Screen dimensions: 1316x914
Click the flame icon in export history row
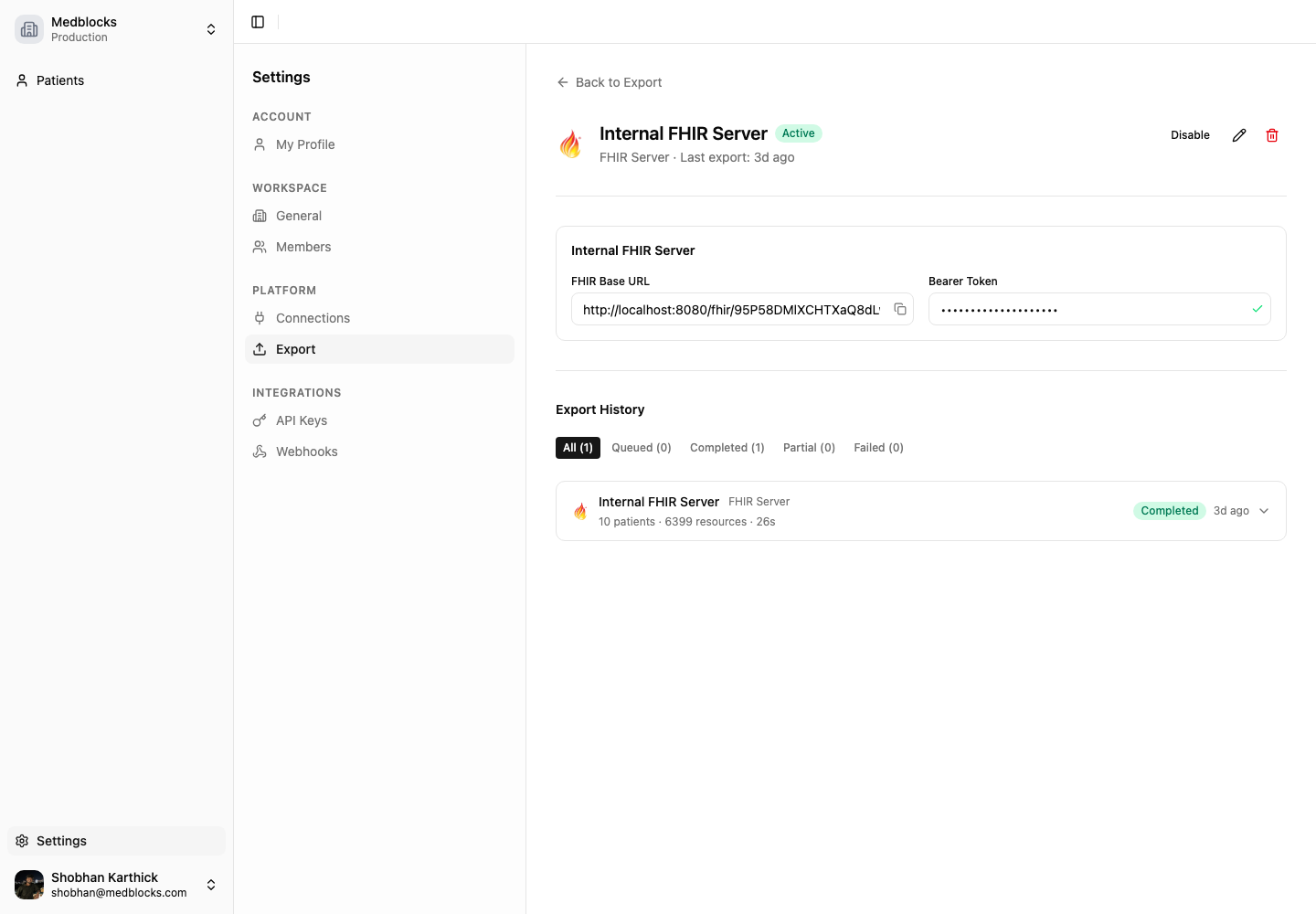(580, 511)
